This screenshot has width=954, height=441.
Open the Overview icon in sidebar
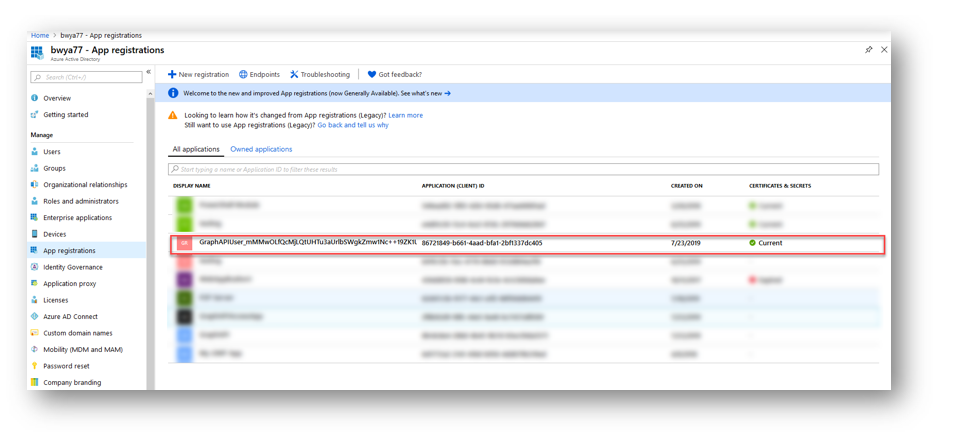click(x=35, y=98)
